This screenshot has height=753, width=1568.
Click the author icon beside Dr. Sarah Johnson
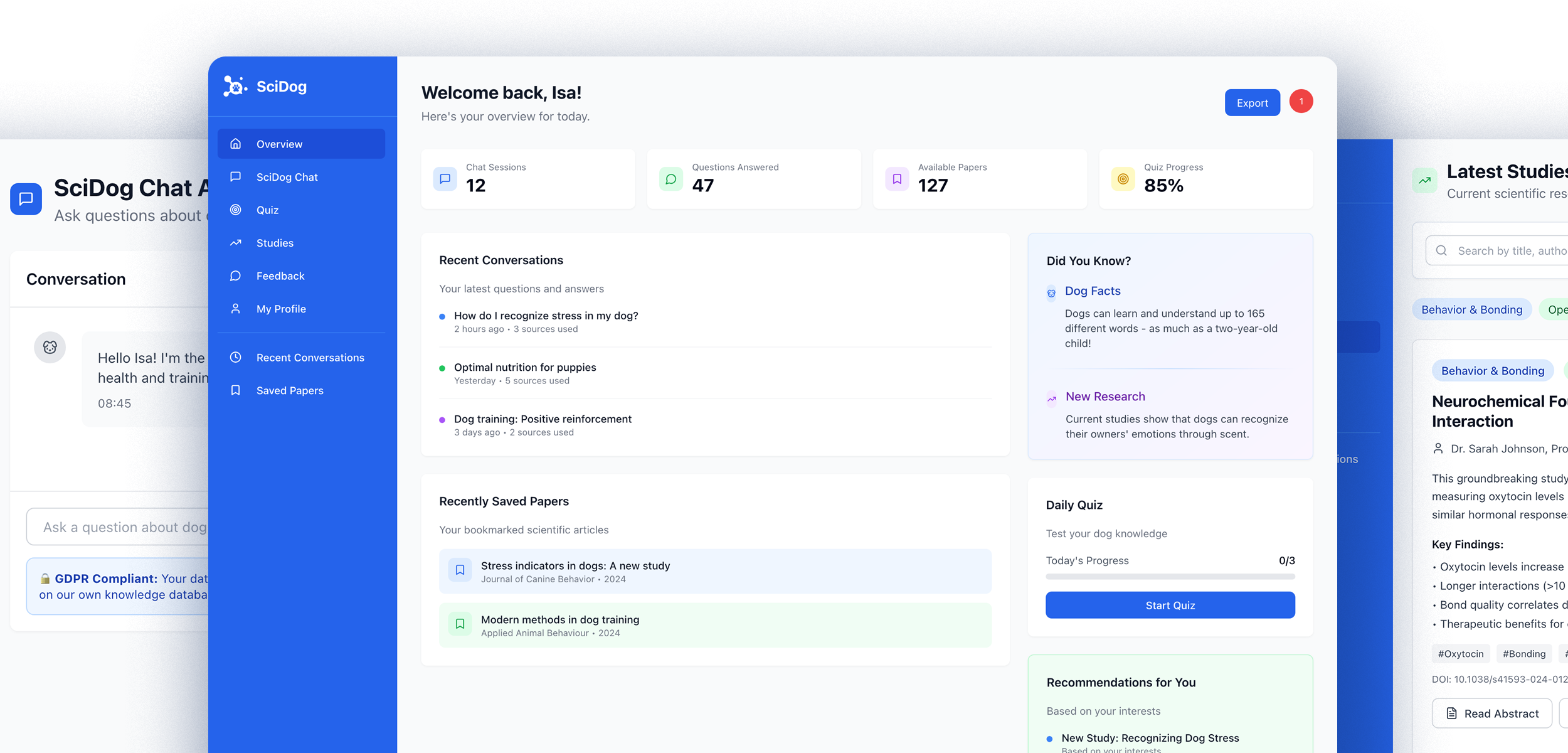tap(1438, 449)
